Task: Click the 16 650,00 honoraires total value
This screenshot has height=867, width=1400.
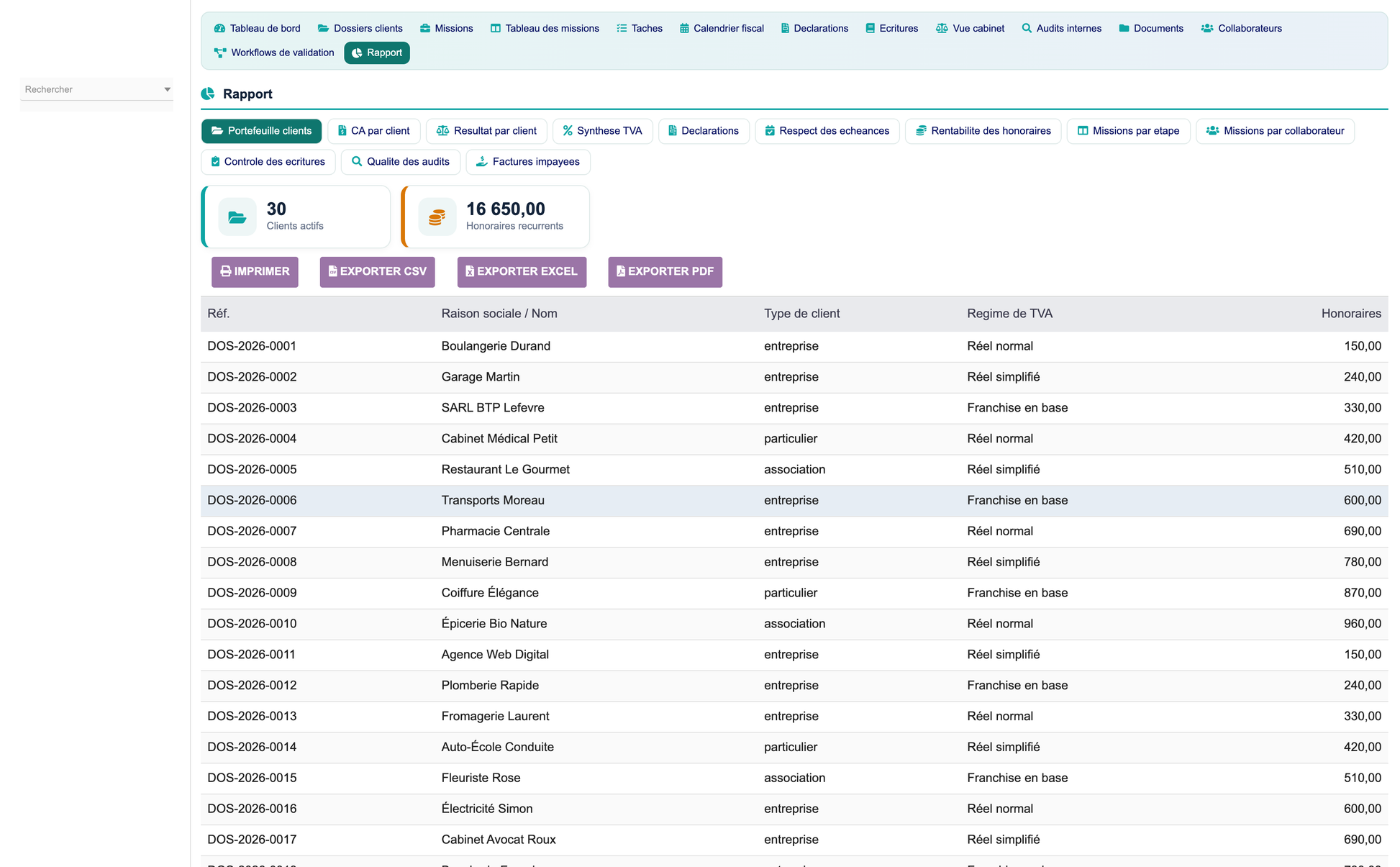Action: pos(506,209)
